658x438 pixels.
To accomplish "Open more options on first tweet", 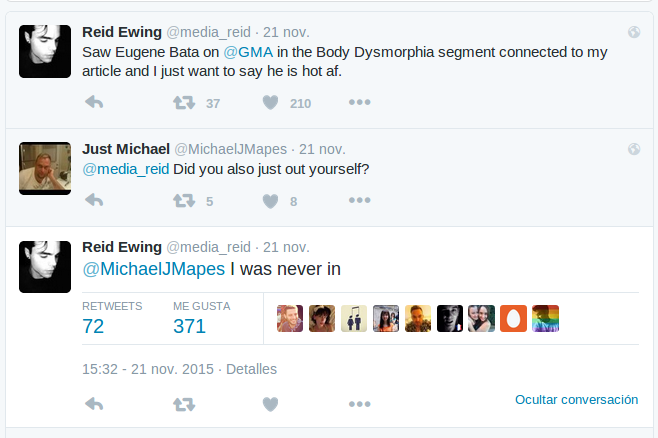I will tap(359, 103).
